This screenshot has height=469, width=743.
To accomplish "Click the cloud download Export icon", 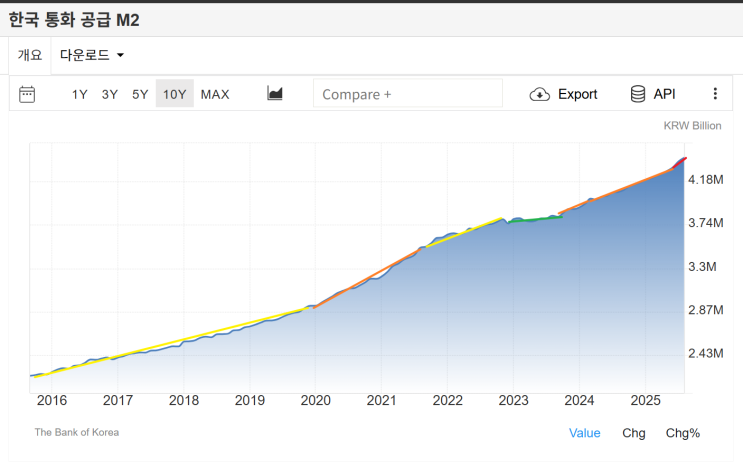I will click(x=539, y=94).
